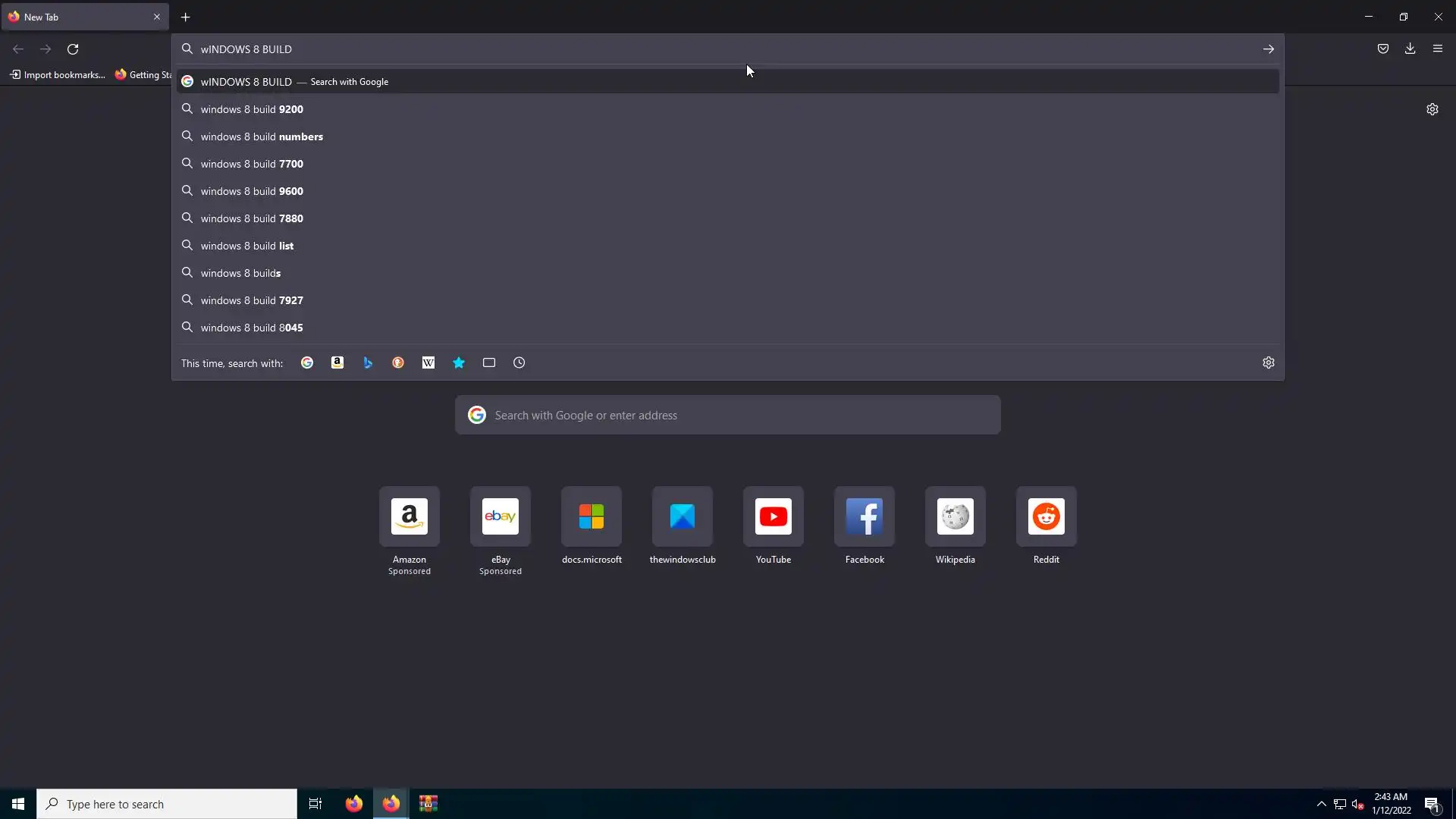Screen dimensions: 1456x819
Task: Open search settings gear in dropdown
Action: [1269, 363]
